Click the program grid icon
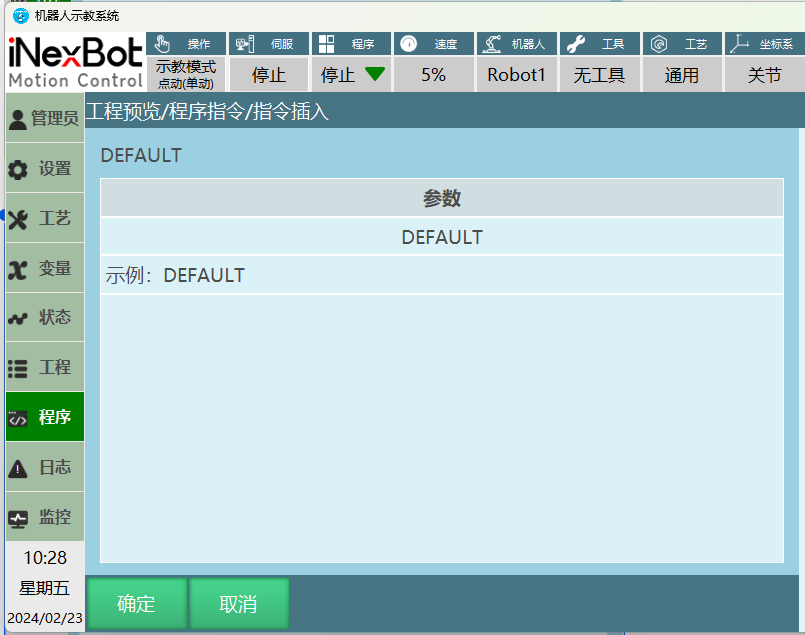Image resolution: width=805 pixels, height=635 pixels. pos(327,44)
